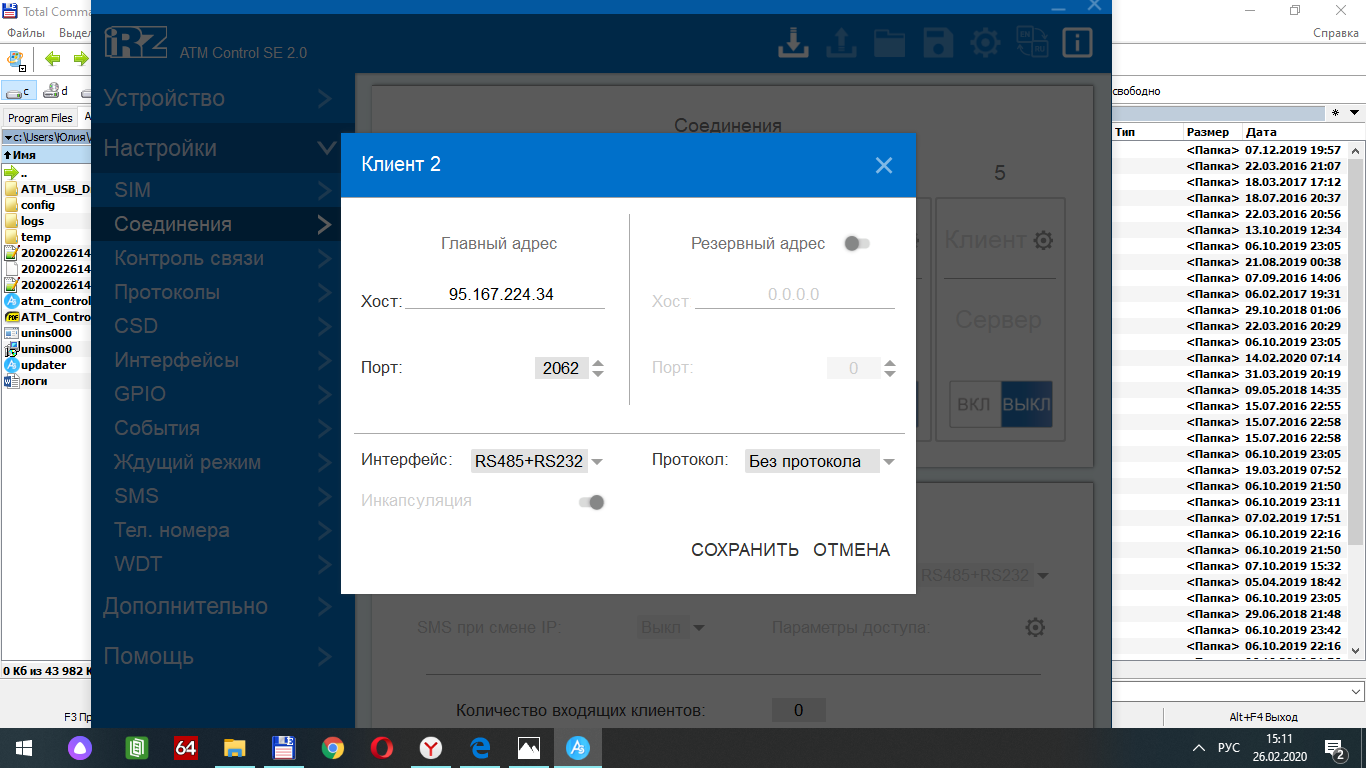Open Параметры доступа gear icon
The image size is (1366, 768).
pos(1035,628)
